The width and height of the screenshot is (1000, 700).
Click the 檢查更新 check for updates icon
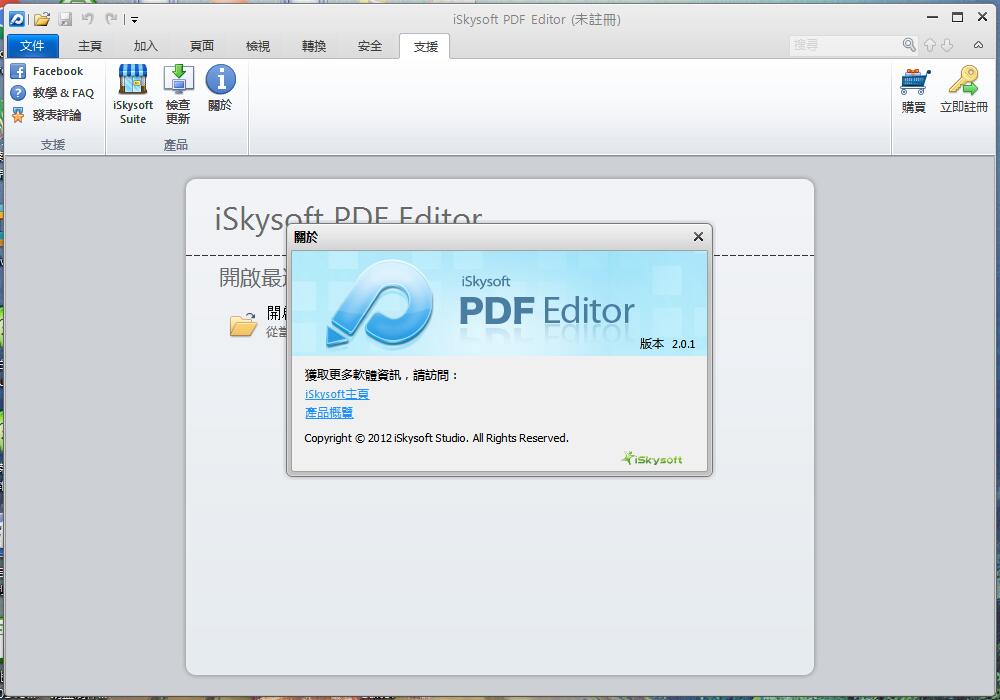(x=178, y=81)
